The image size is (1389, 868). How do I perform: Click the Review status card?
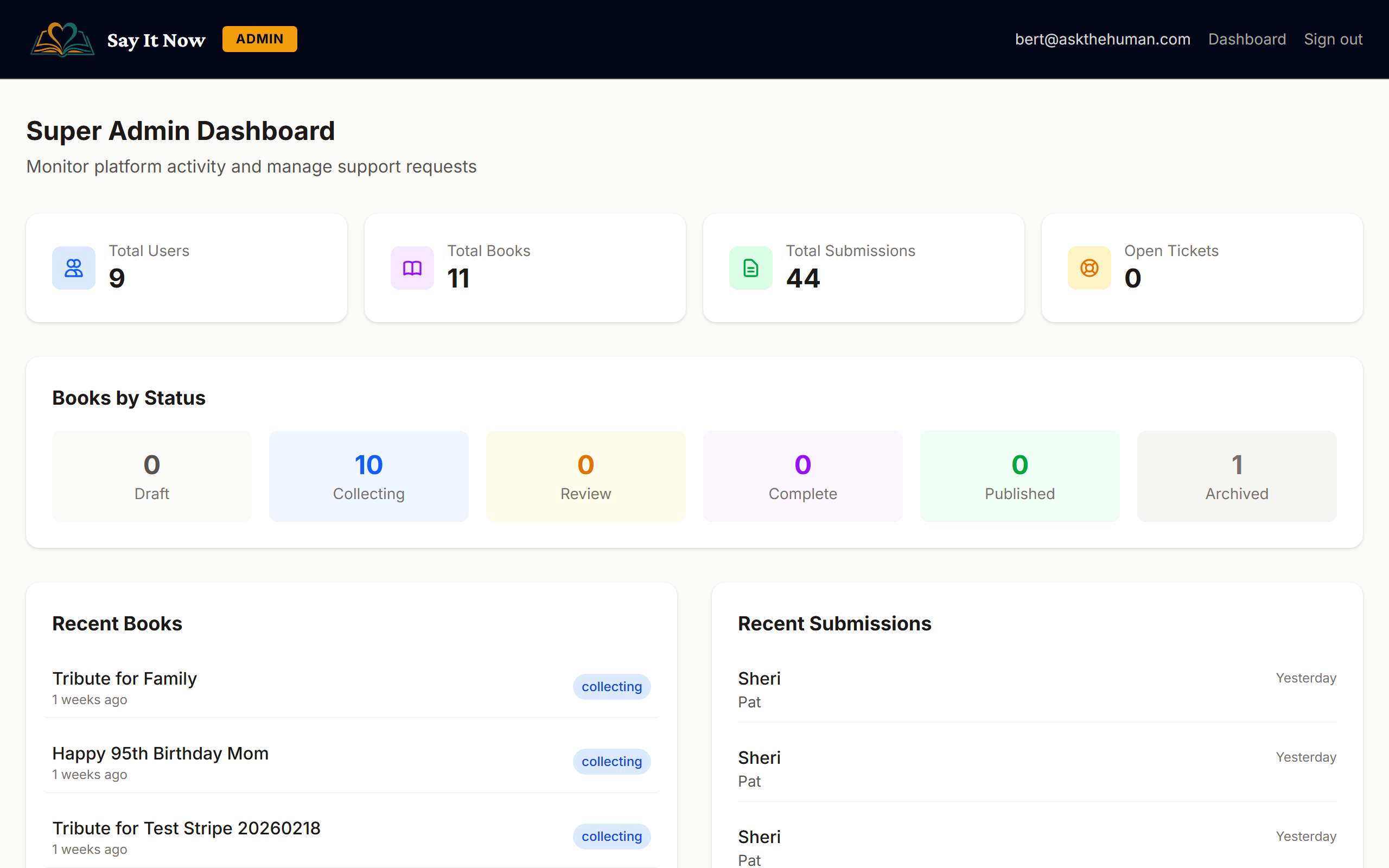[x=585, y=476]
